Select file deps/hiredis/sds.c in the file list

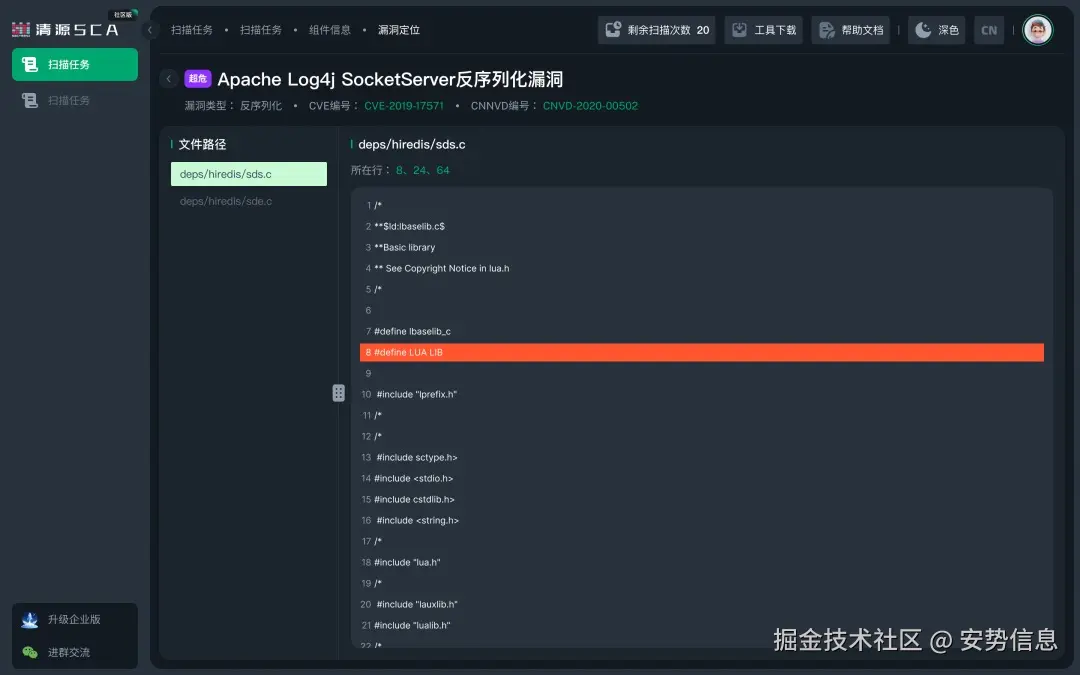click(x=249, y=174)
